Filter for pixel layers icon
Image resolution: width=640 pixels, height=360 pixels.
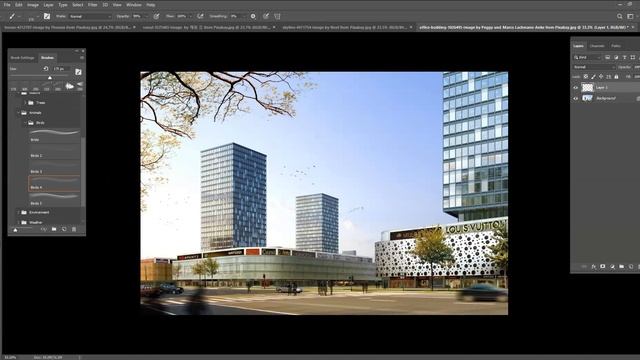tap(607, 57)
